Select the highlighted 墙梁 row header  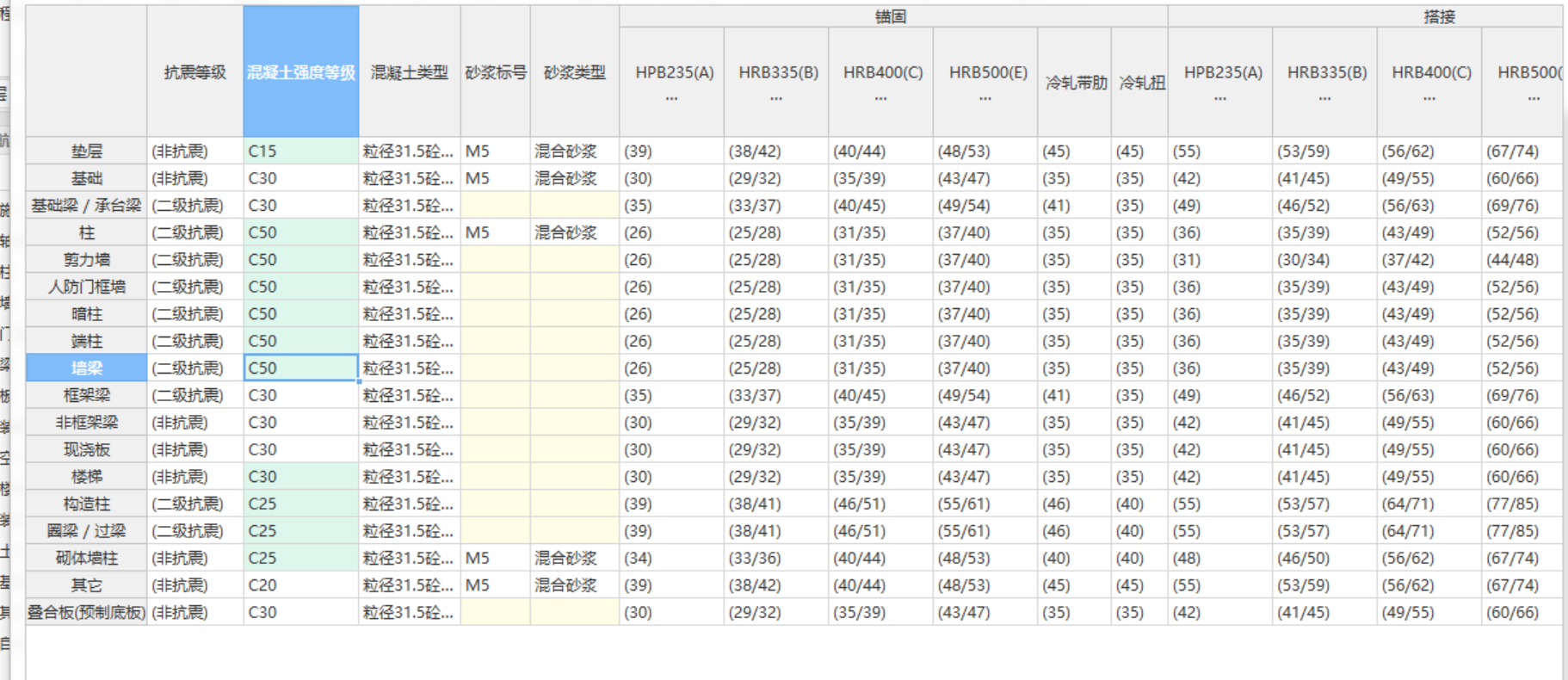tap(87, 368)
